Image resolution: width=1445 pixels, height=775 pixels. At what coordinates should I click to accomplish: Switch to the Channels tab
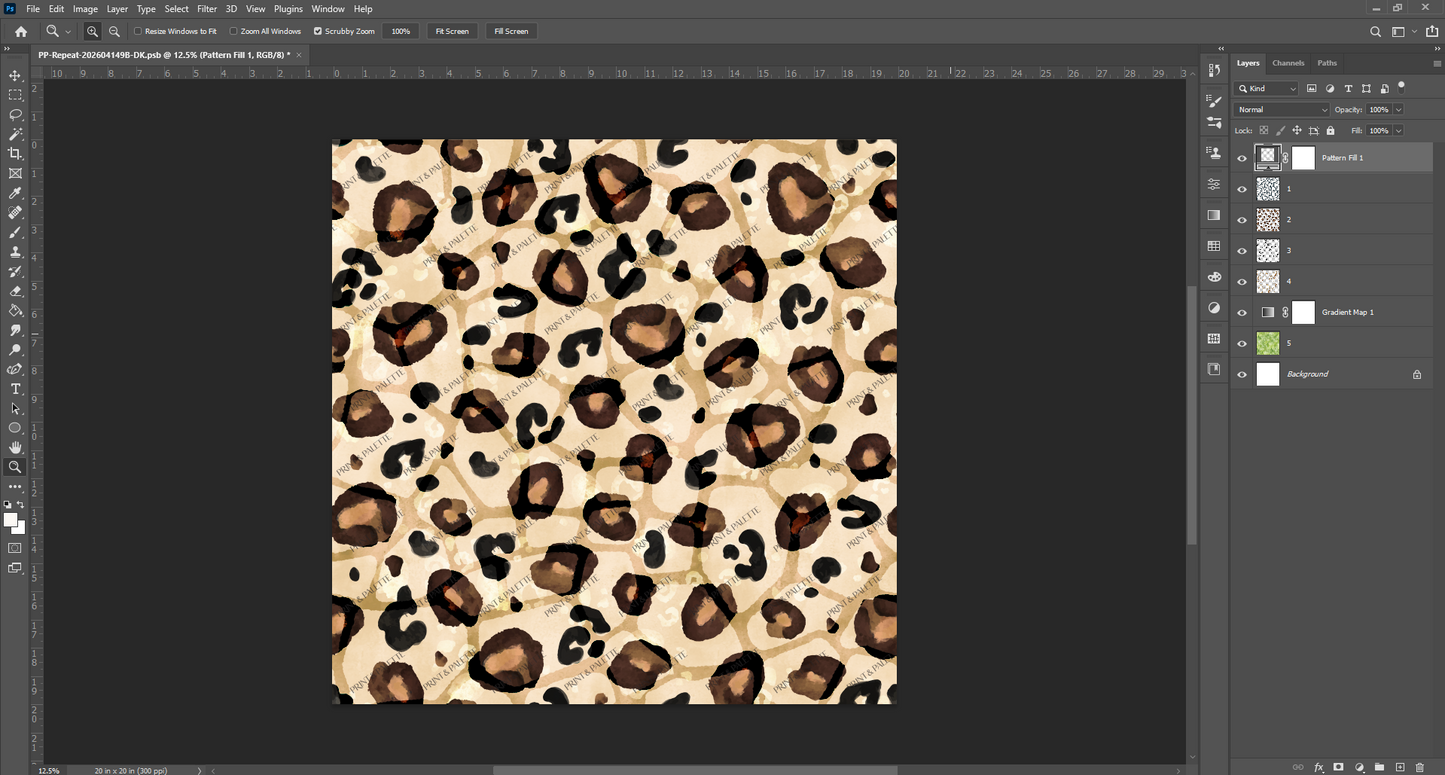coord(1288,63)
